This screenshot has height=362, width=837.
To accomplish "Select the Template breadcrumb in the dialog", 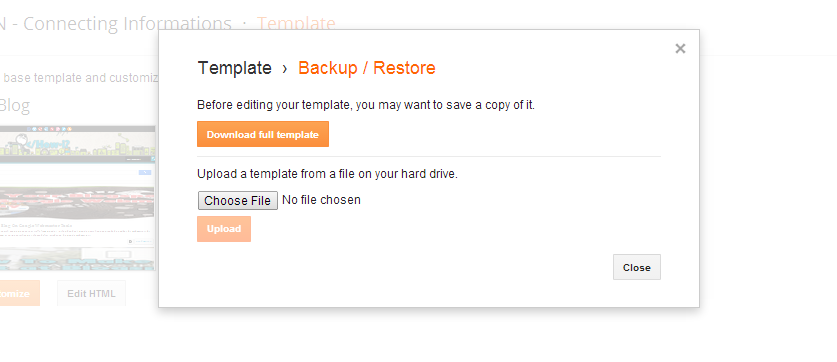I will [234, 68].
